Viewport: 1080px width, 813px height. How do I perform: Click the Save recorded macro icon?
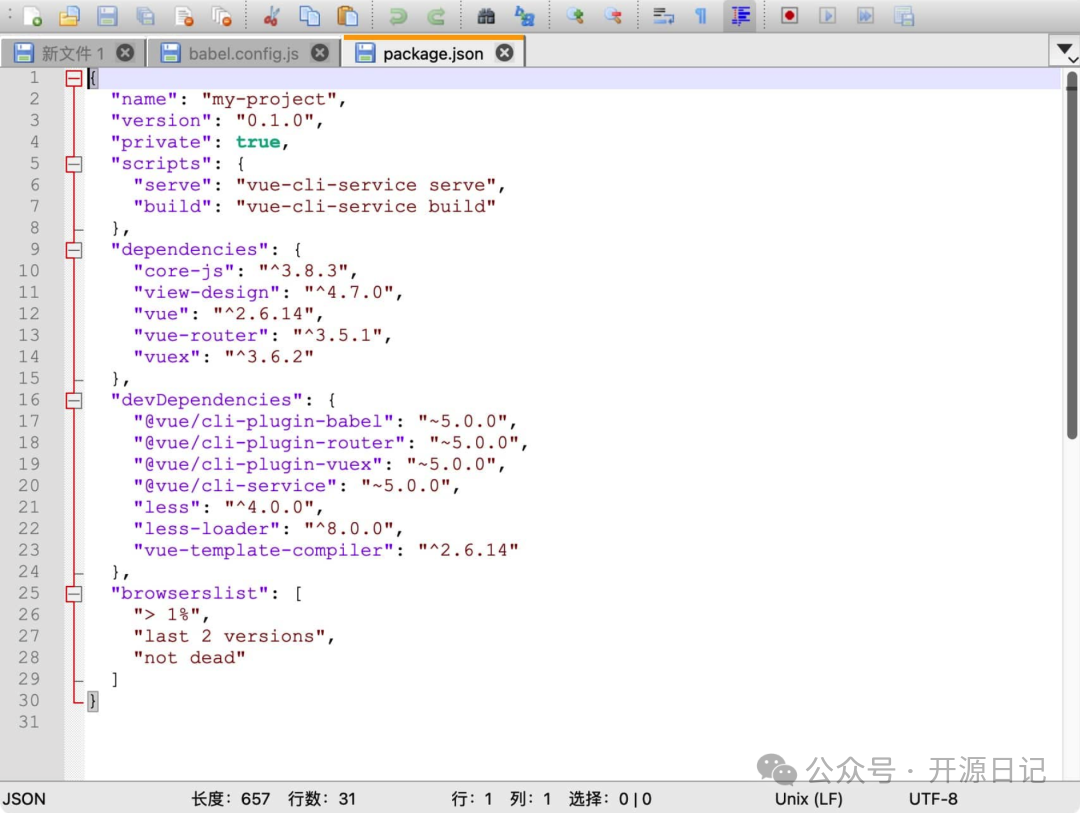[x=904, y=15]
